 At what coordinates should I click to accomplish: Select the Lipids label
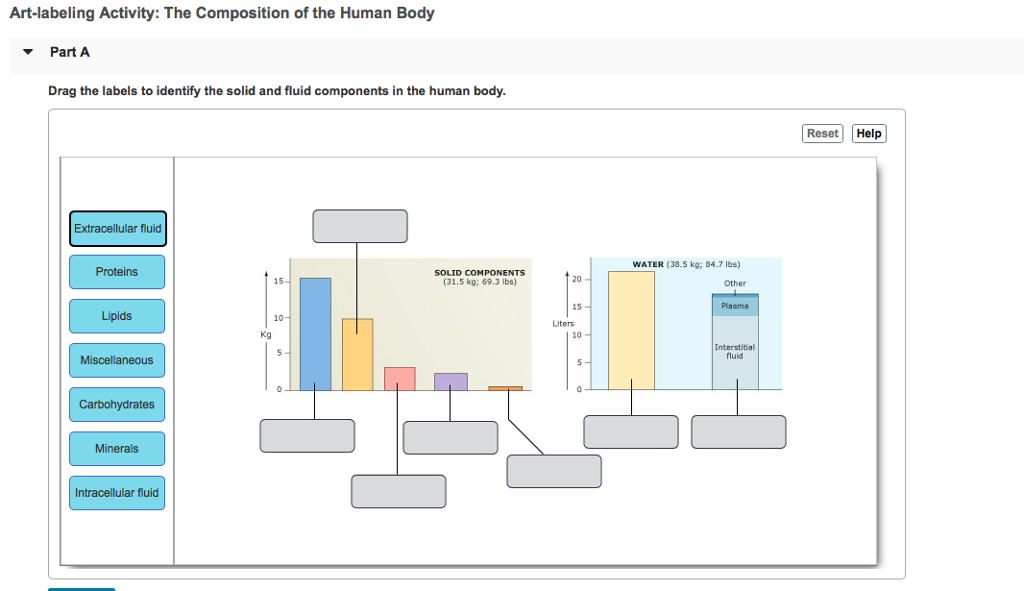click(117, 316)
